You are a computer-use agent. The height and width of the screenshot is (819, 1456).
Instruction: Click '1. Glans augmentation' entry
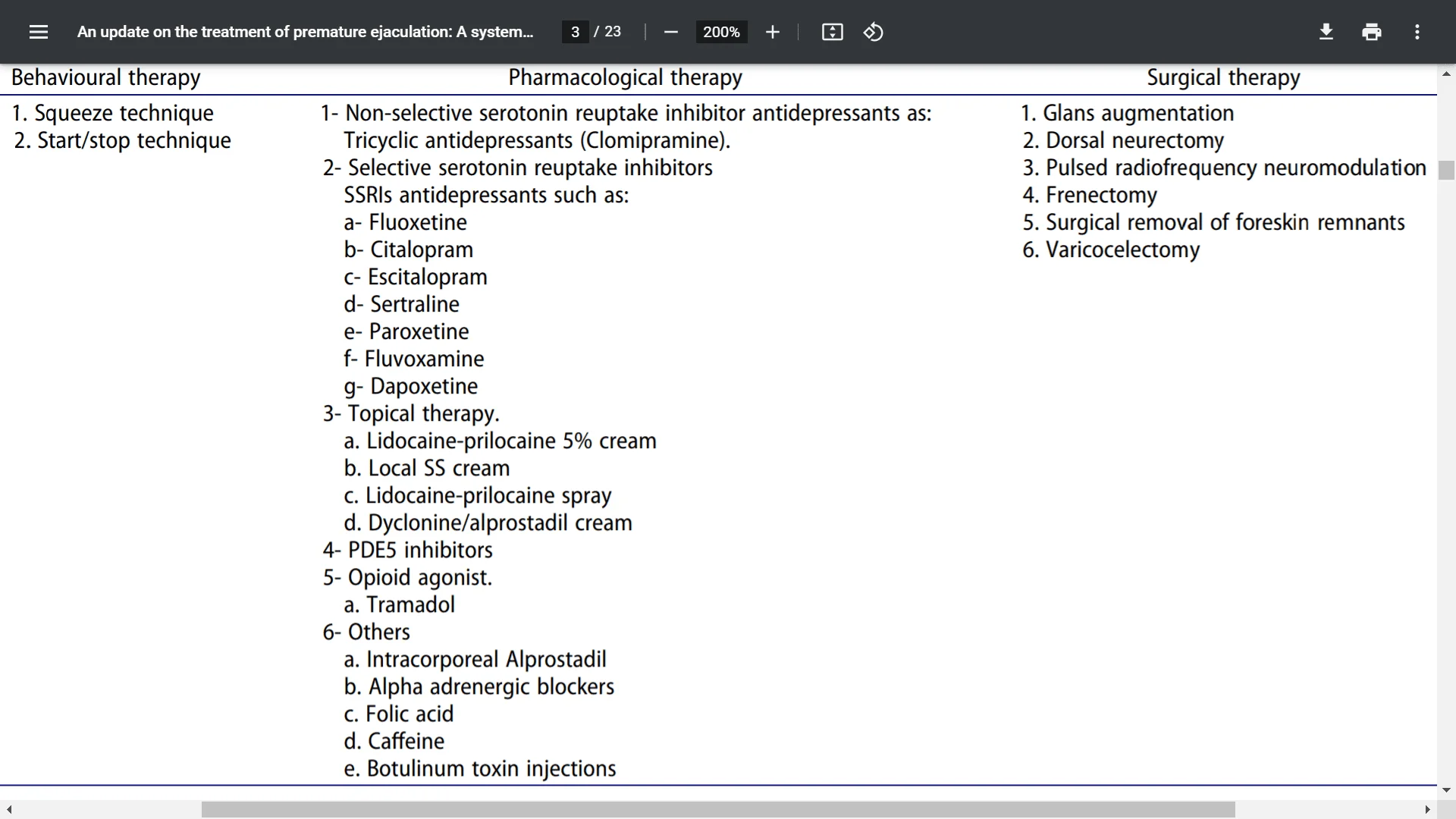1128,113
